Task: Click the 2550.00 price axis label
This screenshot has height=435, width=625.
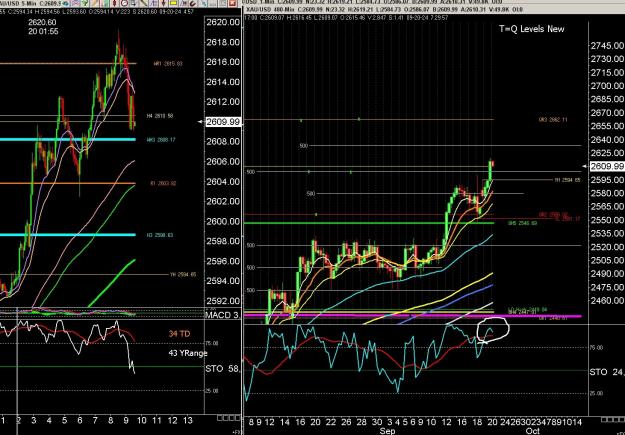Action: tap(607, 220)
